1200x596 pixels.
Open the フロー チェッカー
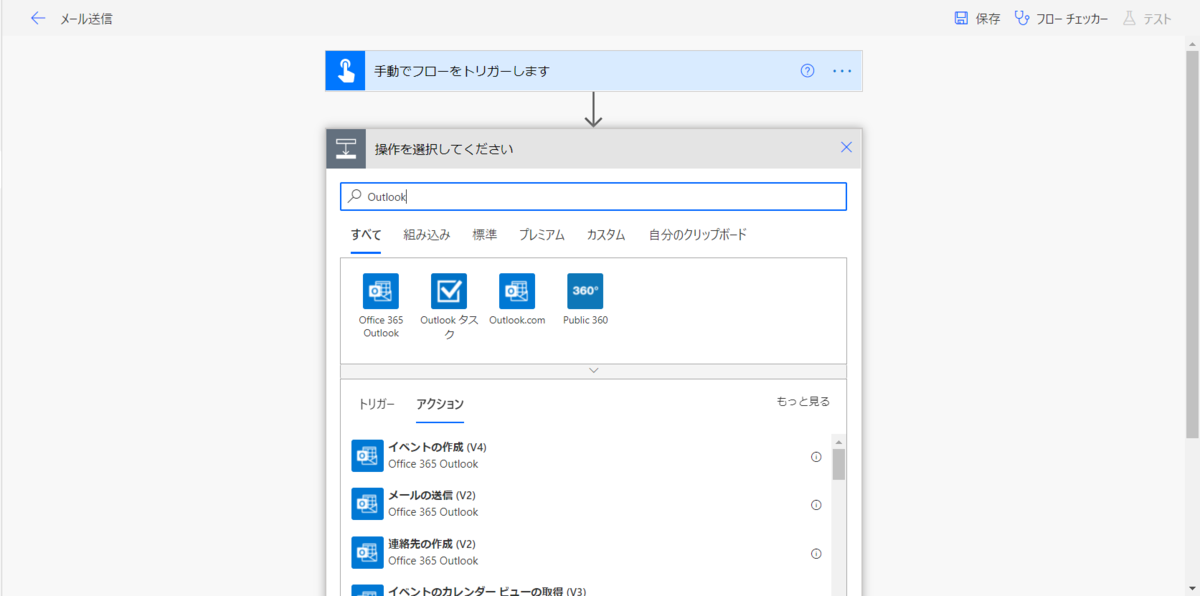(x=1060, y=18)
